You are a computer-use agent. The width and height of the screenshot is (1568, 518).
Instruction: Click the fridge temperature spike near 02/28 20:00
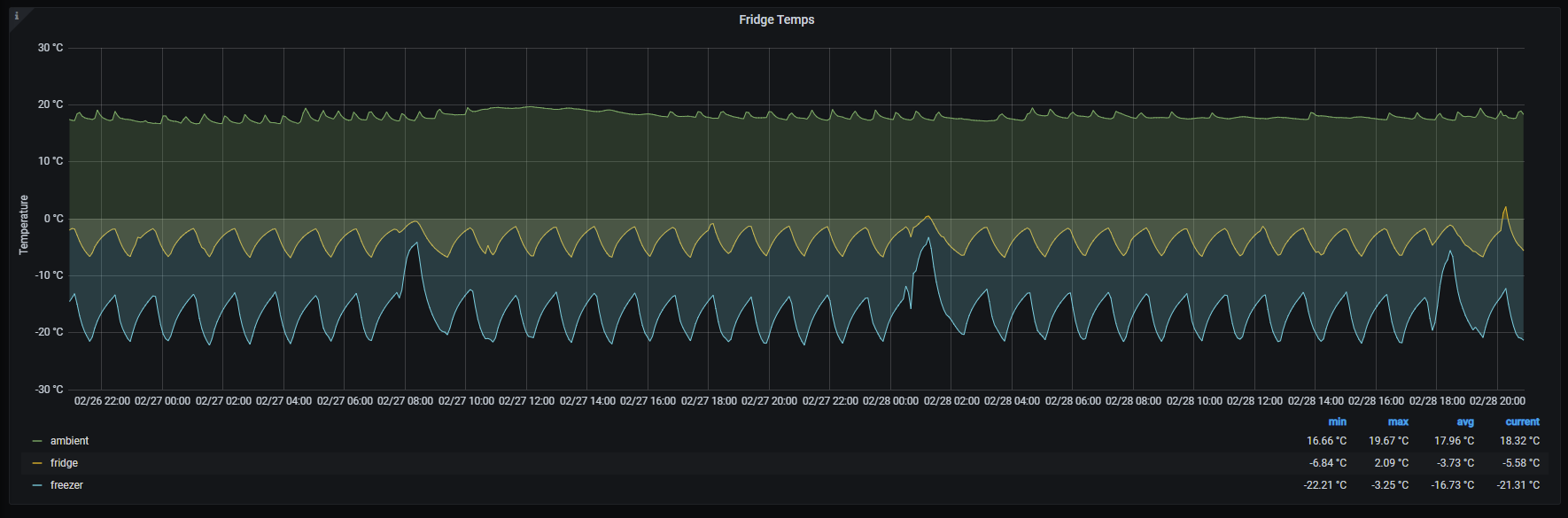coord(1505,208)
